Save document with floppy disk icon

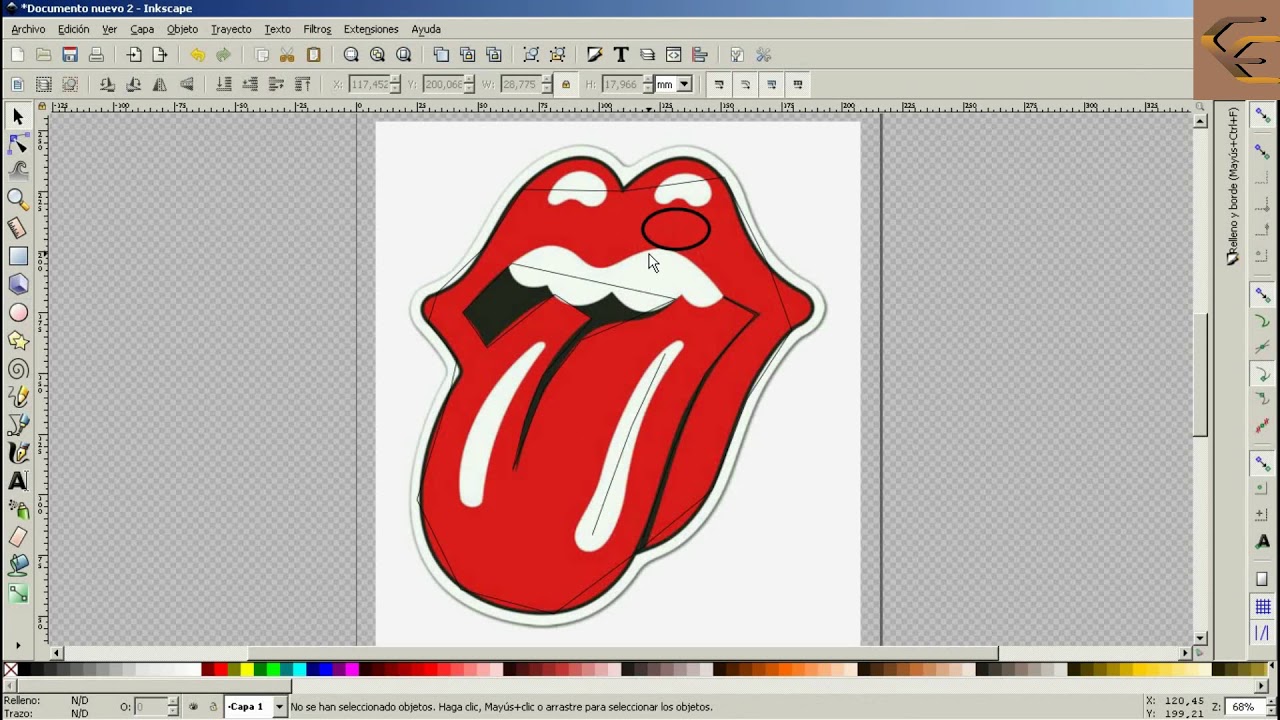(70, 55)
